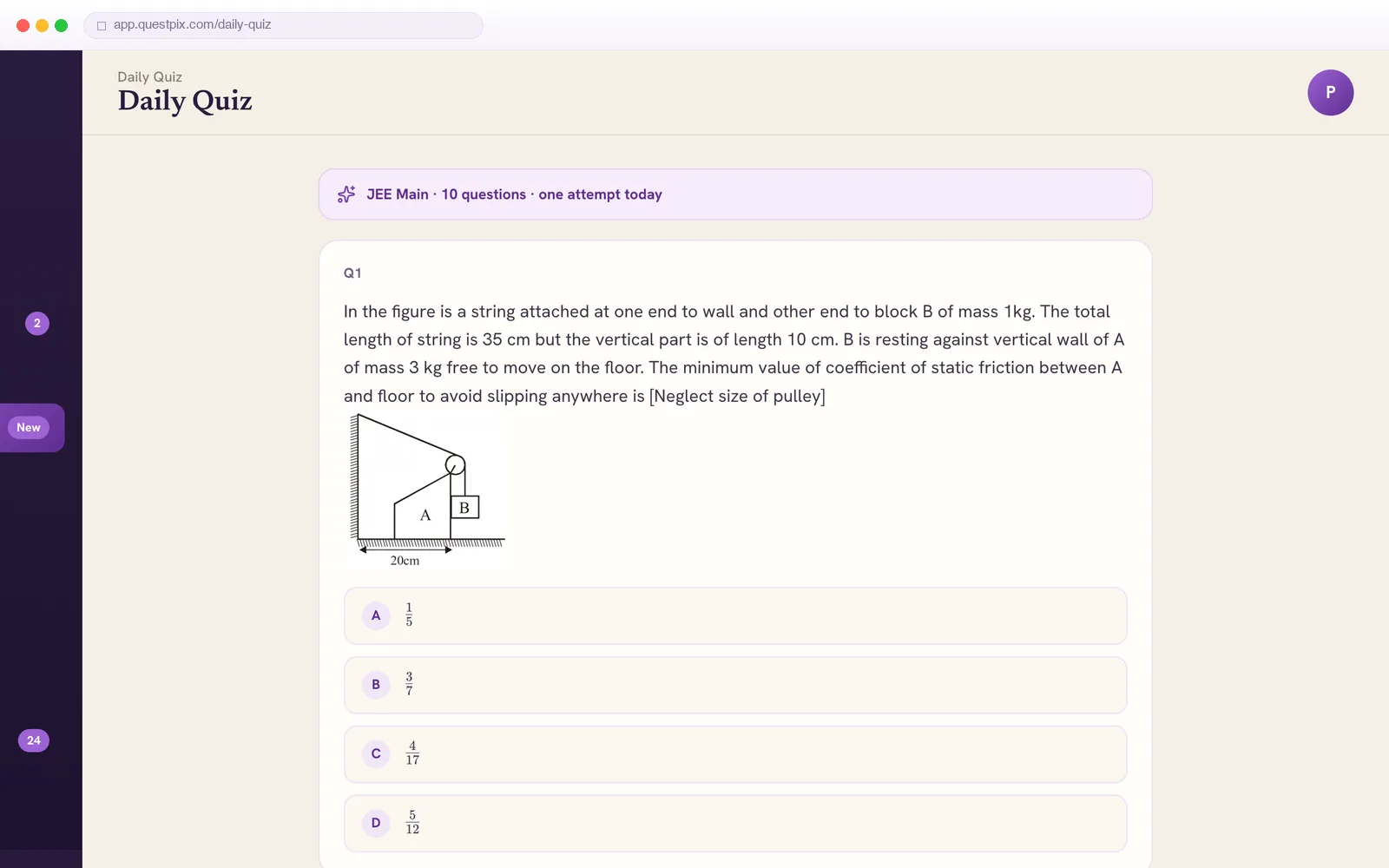Image resolution: width=1389 pixels, height=868 pixels.
Task: Select the circle lettered A
Action: pos(376,615)
